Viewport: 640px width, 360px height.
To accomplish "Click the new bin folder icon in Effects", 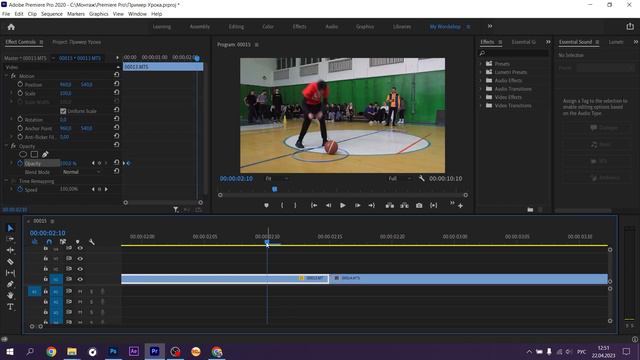I will point(530,209).
